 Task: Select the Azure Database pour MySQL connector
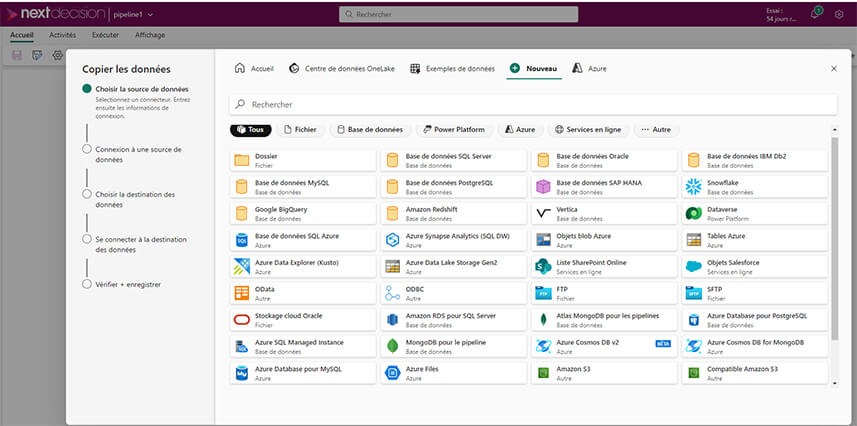pos(303,373)
